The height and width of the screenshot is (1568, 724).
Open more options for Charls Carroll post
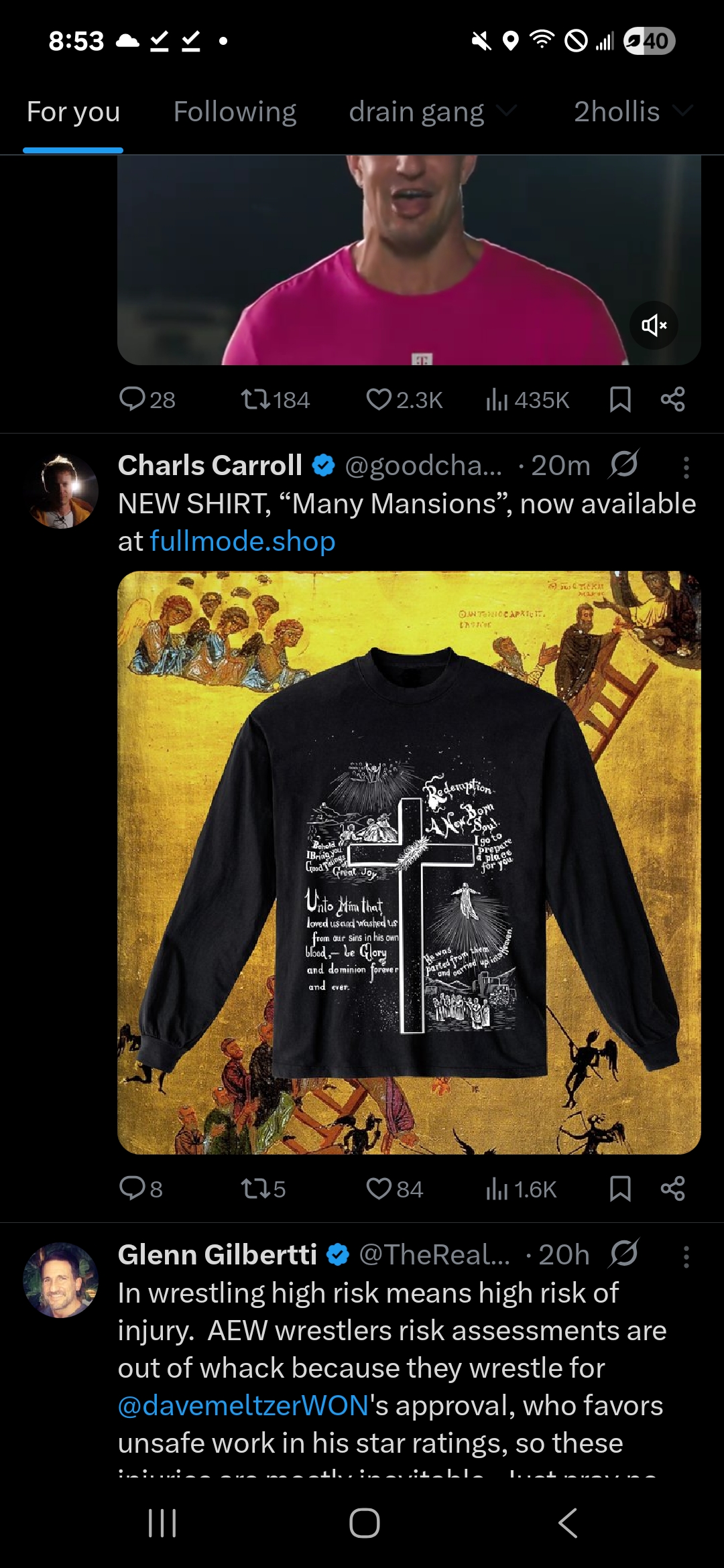click(686, 467)
